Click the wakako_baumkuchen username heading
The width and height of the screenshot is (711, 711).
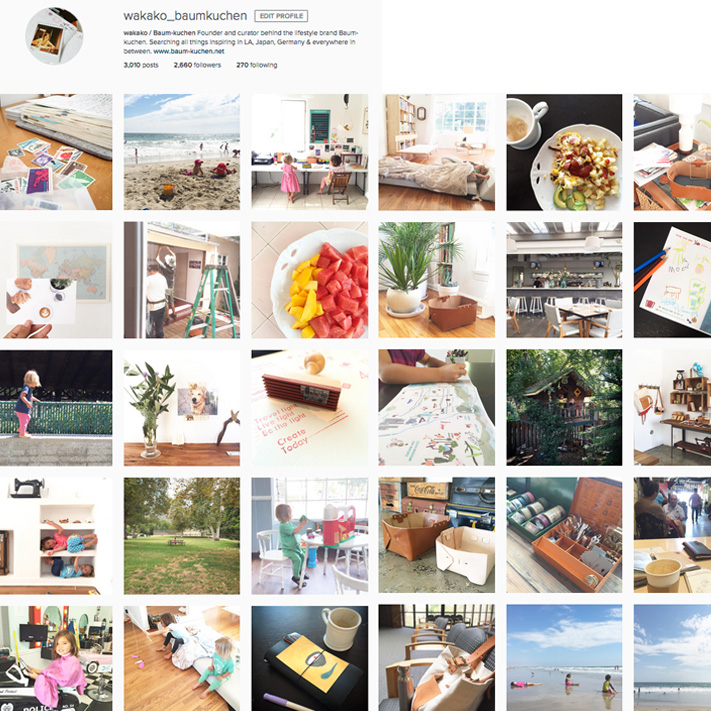point(185,16)
